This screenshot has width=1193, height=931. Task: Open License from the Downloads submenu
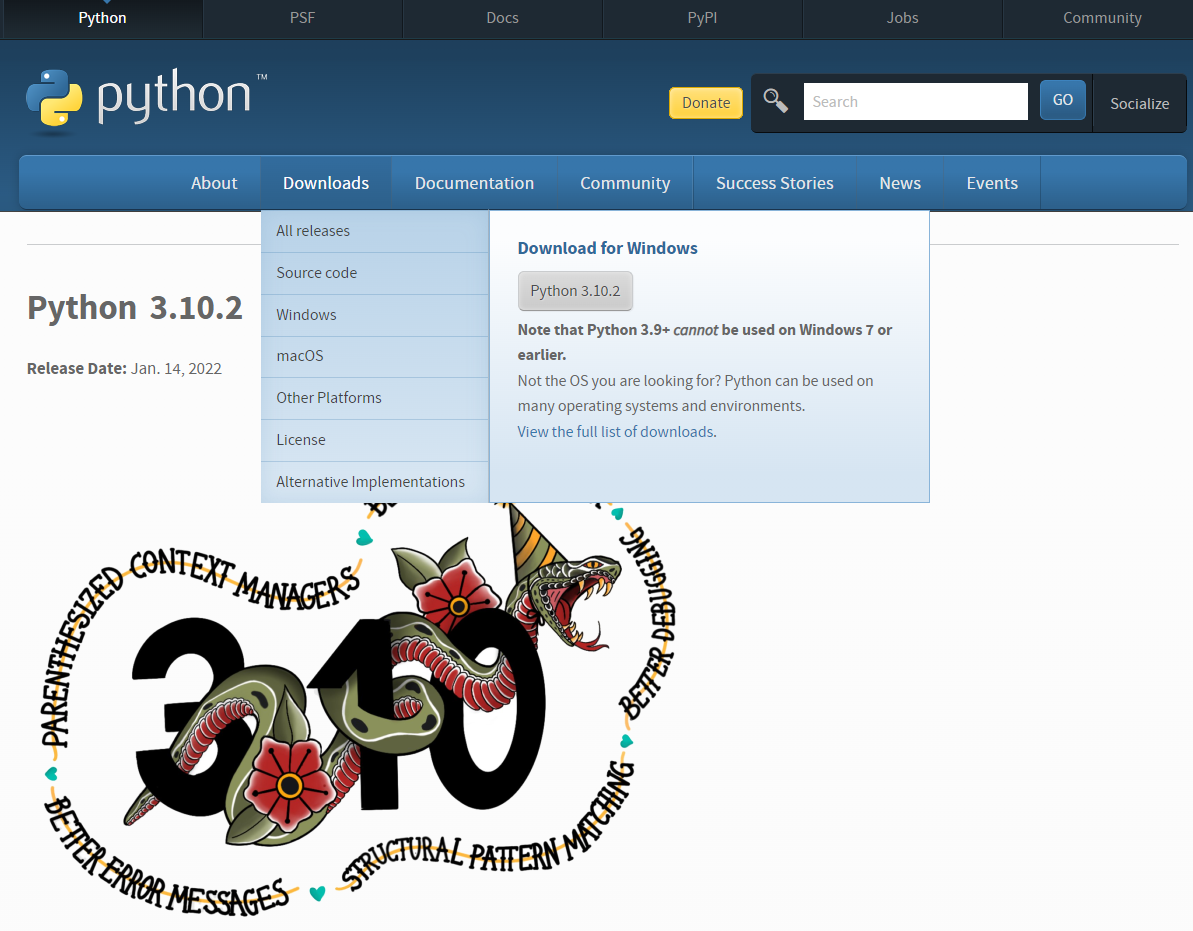tap(375, 440)
